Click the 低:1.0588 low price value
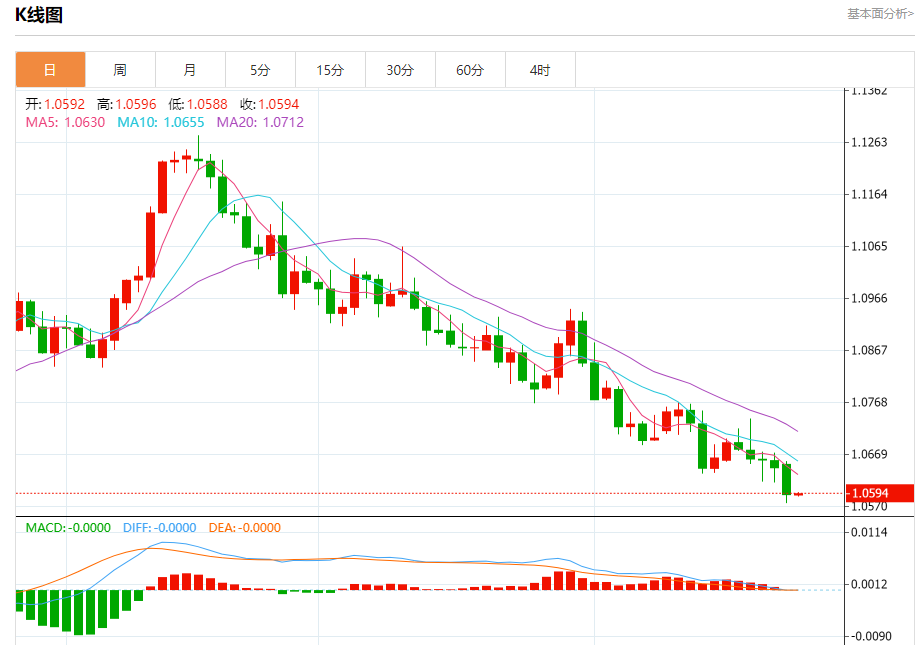This screenshot has height=645, width=922. pos(198,104)
